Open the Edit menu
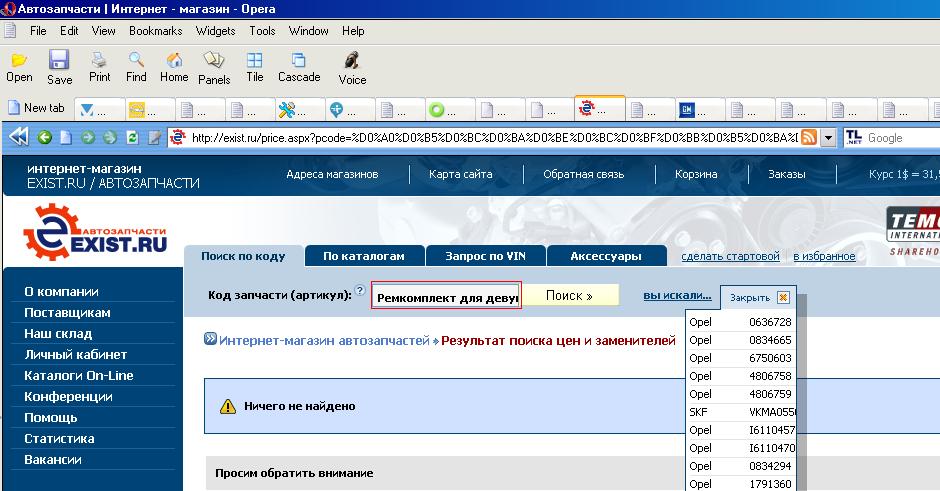 click(69, 31)
